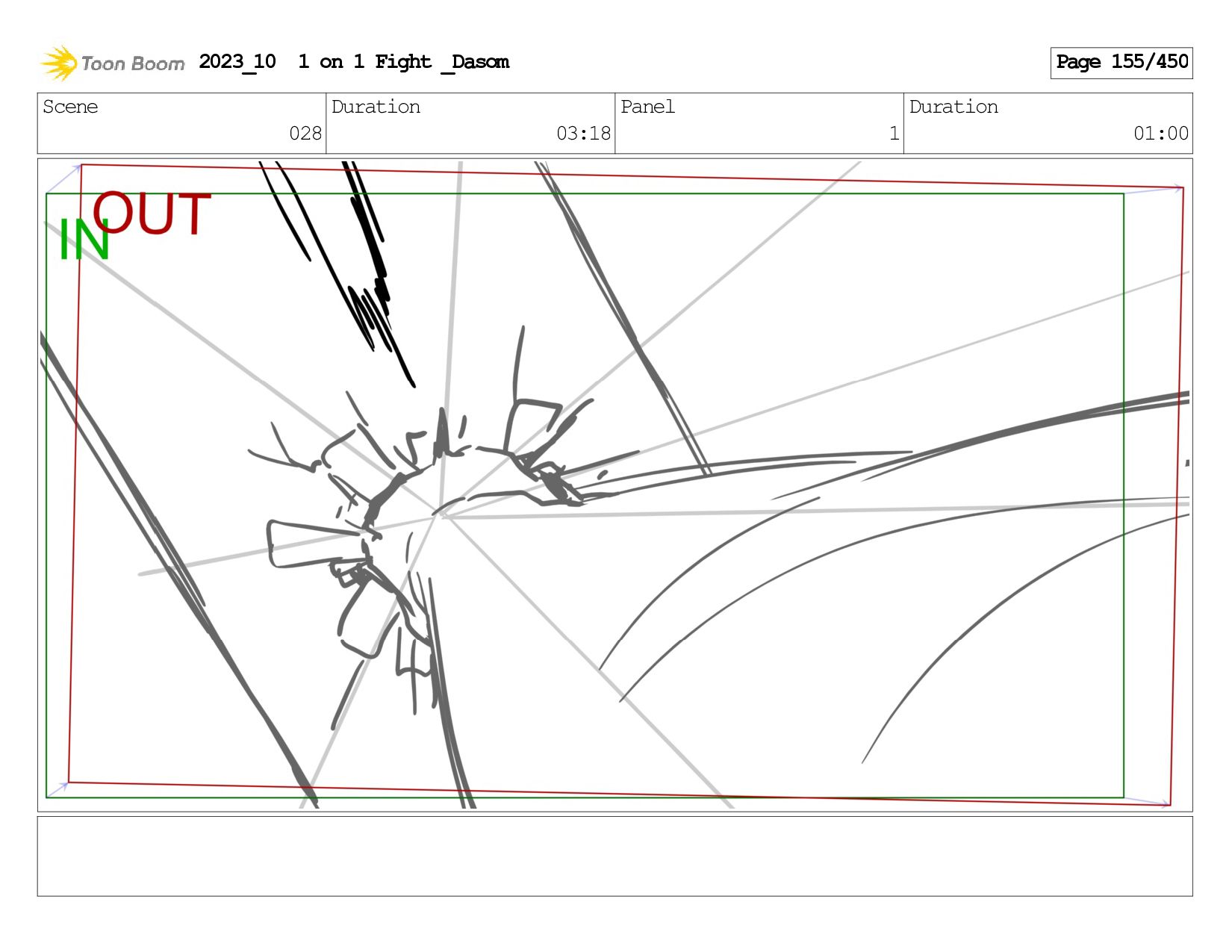Click the 'Page 155/450' box

click(x=1121, y=63)
